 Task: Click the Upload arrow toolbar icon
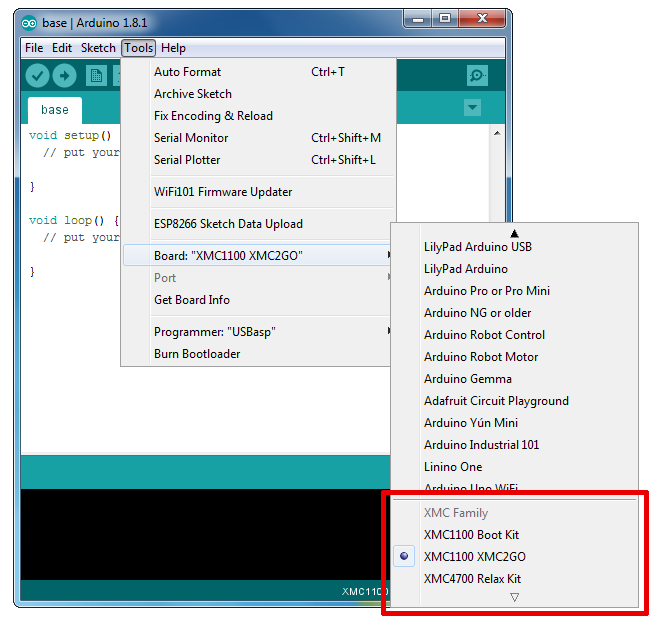click(64, 75)
